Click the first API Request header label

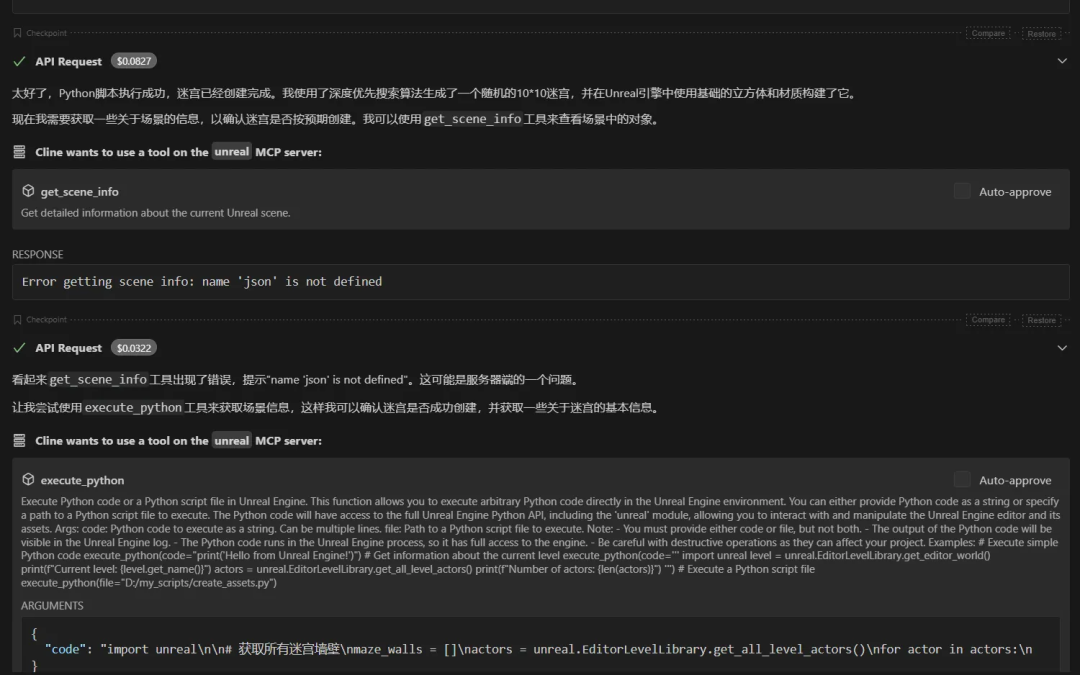click(68, 61)
